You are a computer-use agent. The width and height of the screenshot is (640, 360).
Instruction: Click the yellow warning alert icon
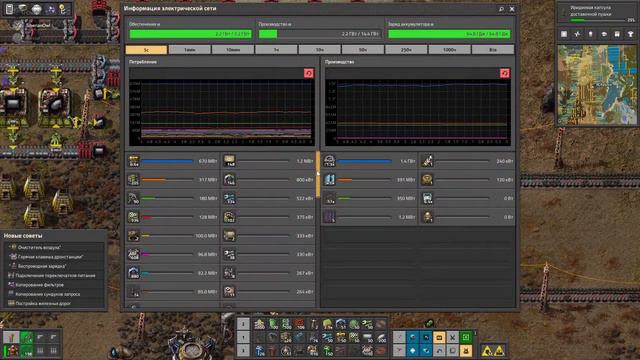point(487,351)
